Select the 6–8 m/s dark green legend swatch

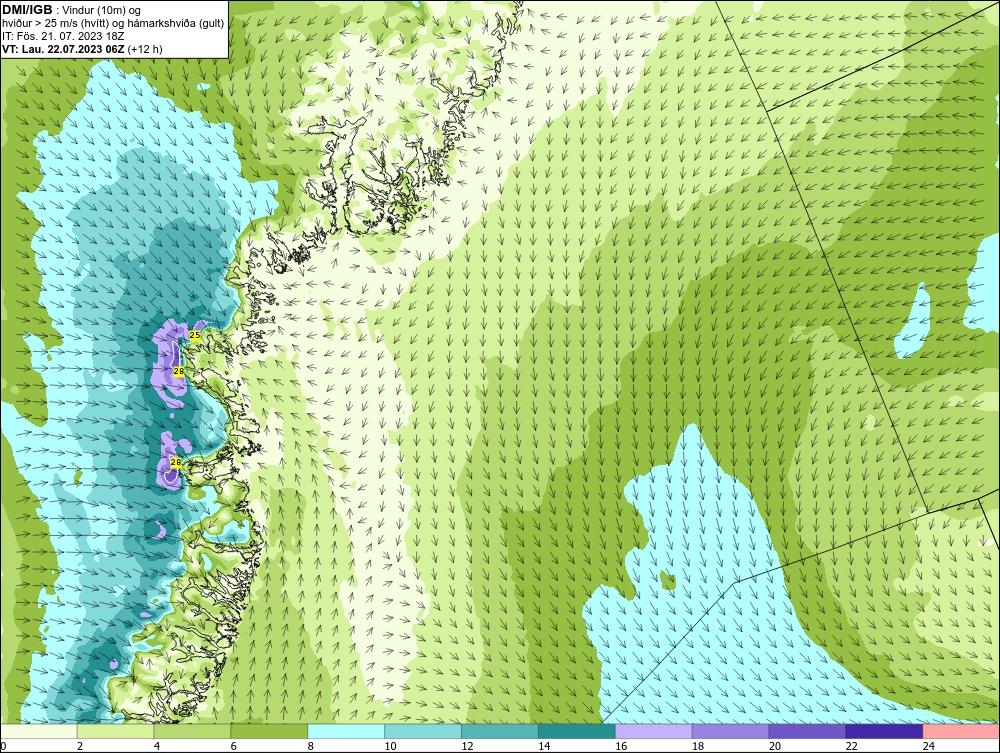pos(269,731)
